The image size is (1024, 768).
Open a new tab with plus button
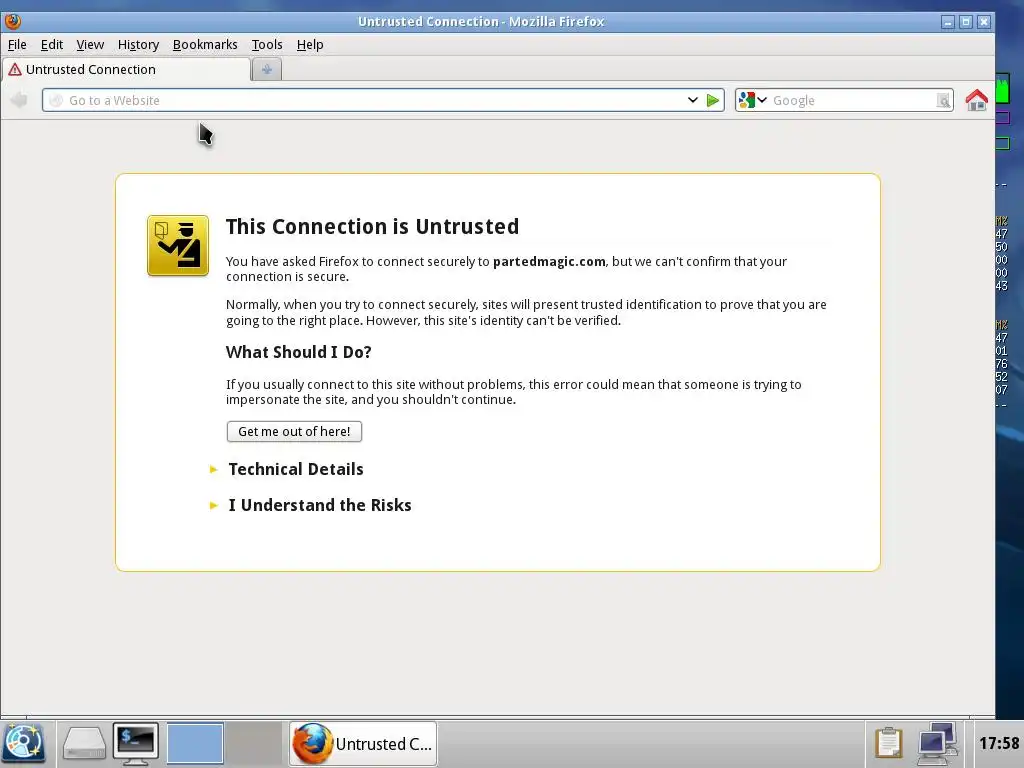click(x=266, y=69)
